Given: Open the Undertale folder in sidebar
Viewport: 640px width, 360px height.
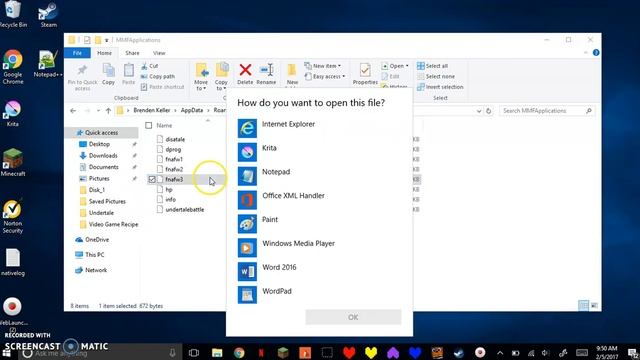Looking at the screenshot, I should (101, 213).
